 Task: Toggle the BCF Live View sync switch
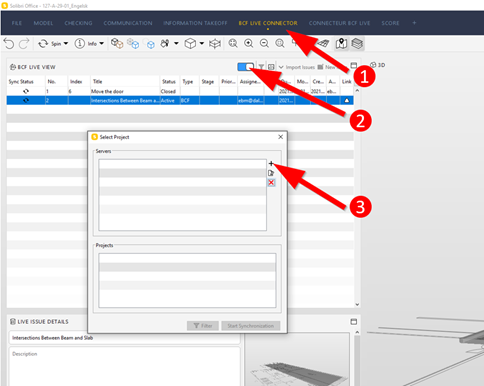point(246,67)
